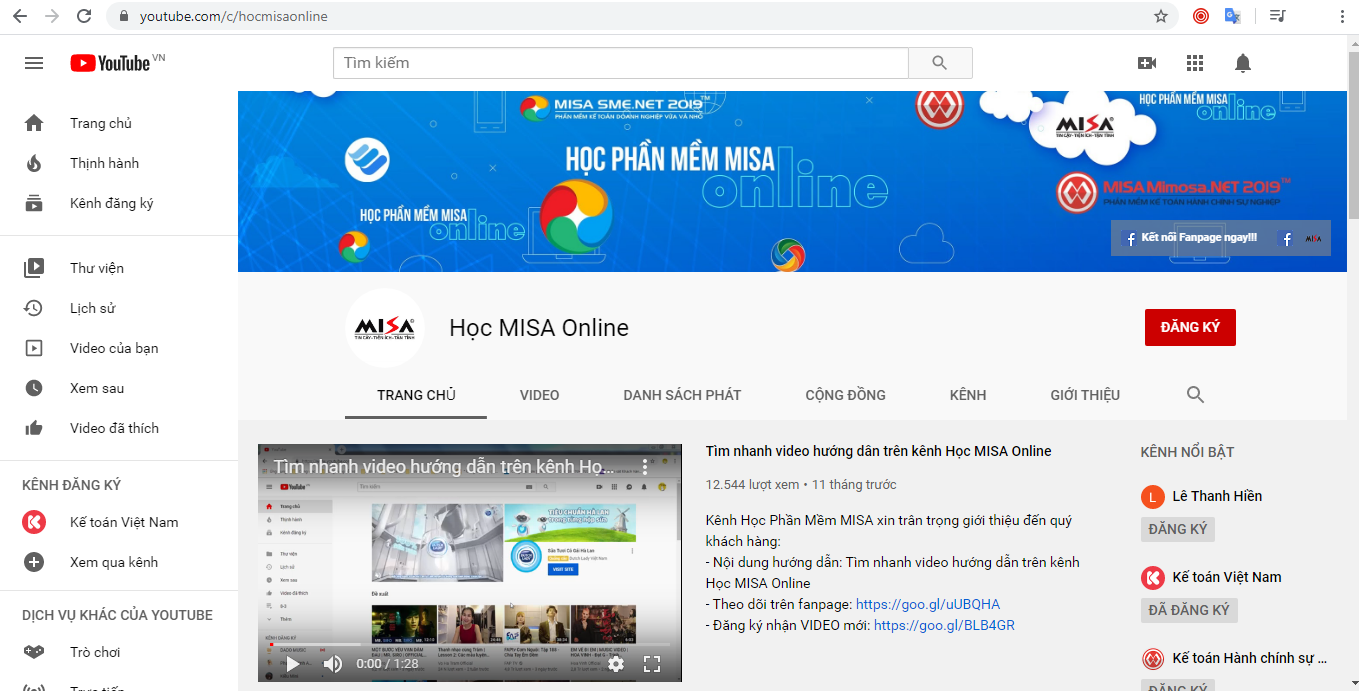Open the notifications bell
Image resolution: width=1359 pixels, height=691 pixels.
point(1243,63)
